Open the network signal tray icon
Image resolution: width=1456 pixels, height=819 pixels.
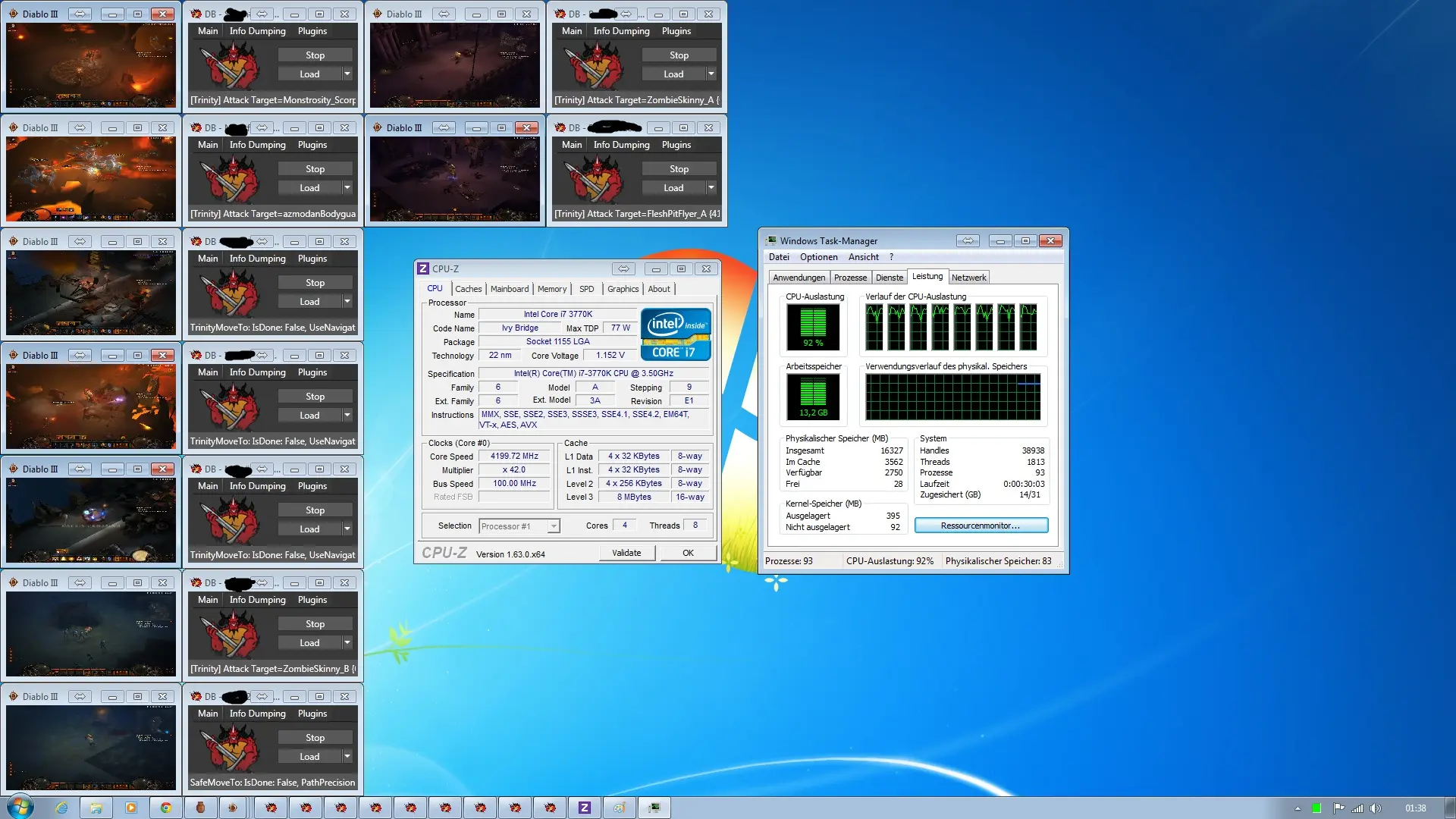click(x=1357, y=808)
